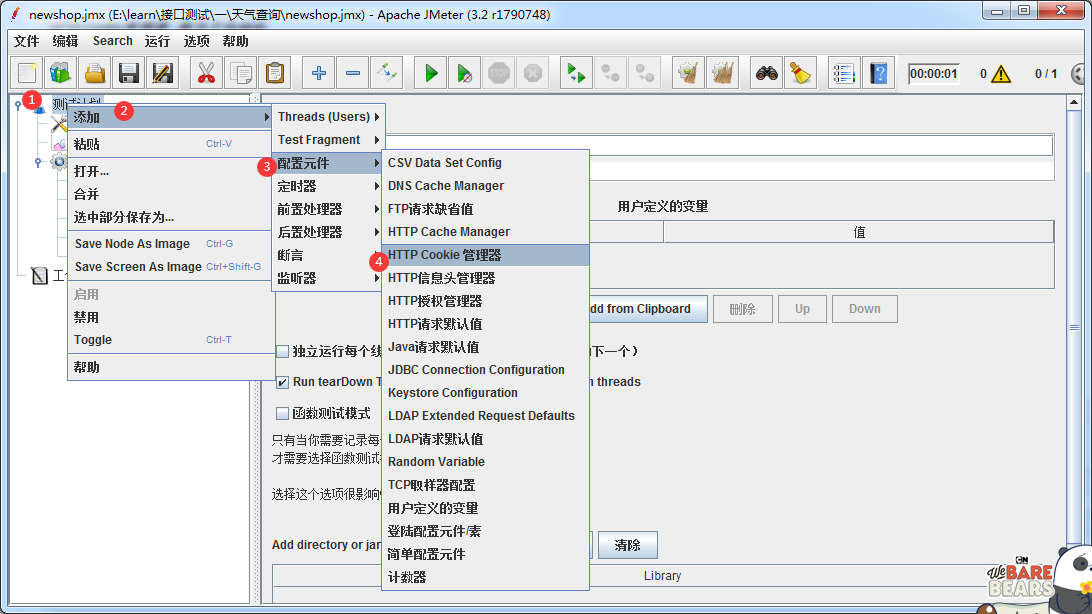Expand the 监听器 submenu
This screenshot has width=1092, height=614.
tap(327, 278)
